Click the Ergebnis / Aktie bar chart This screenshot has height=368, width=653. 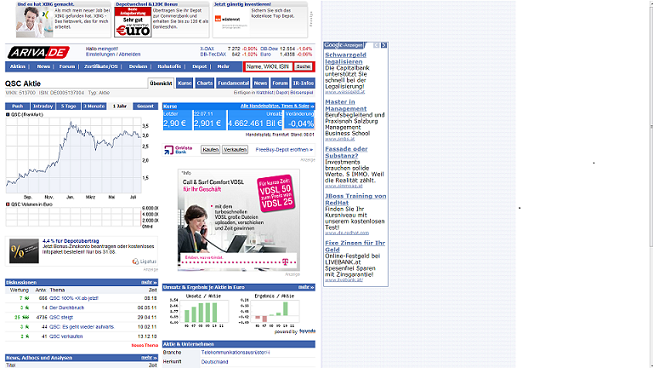269,311
